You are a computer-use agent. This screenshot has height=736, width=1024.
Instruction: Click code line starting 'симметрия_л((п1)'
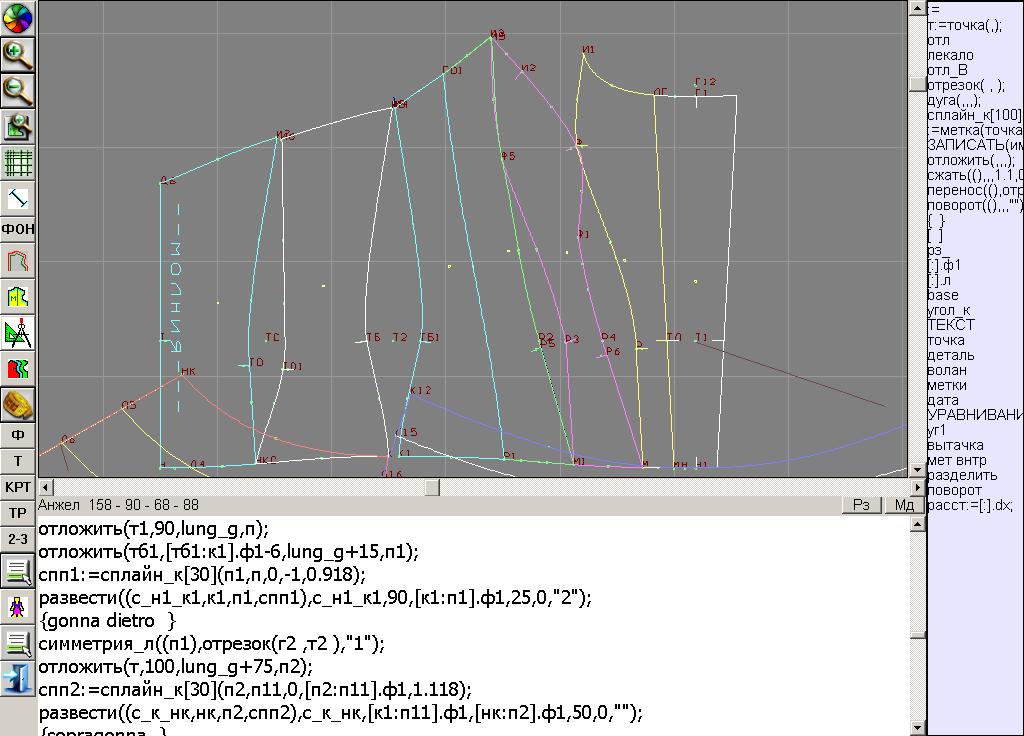coord(212,644)
